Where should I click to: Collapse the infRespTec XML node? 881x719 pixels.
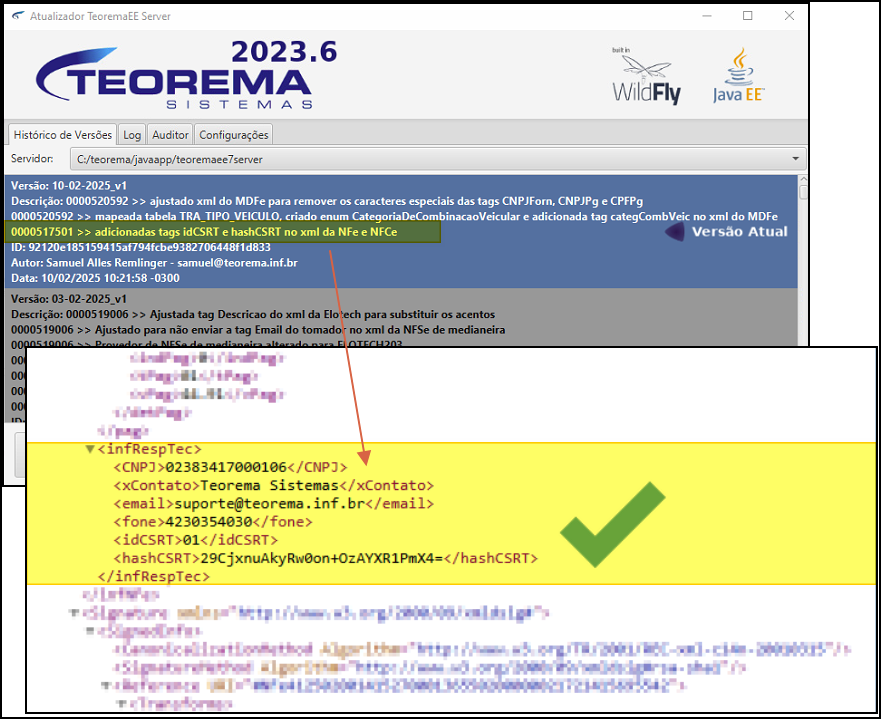(90, 449)
